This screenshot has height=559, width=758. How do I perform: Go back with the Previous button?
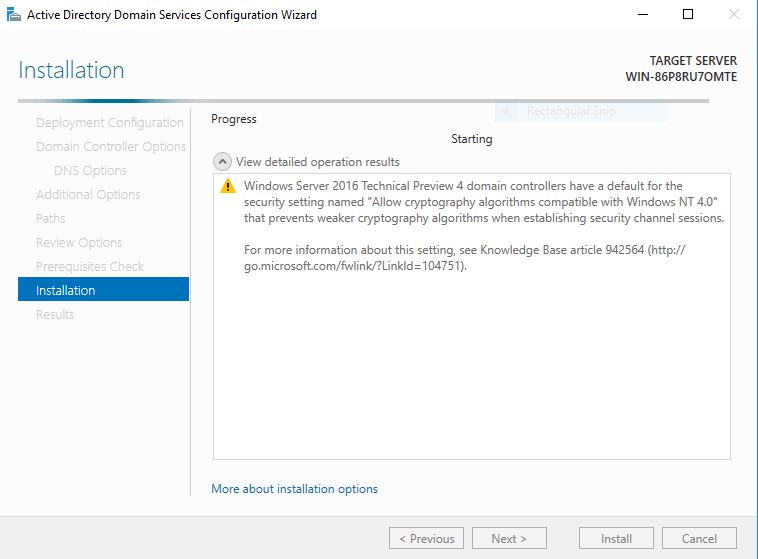coord(426,538)
